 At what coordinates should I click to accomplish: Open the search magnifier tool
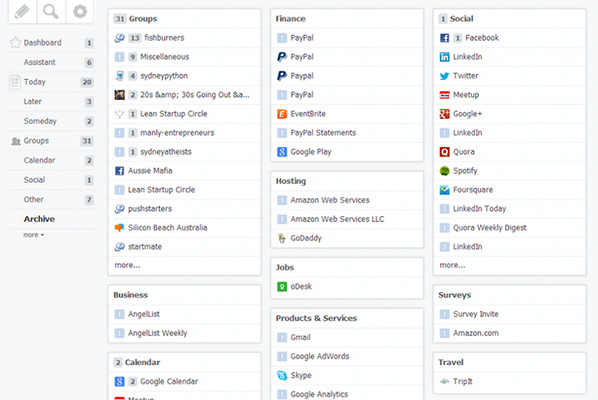point(51,11)
